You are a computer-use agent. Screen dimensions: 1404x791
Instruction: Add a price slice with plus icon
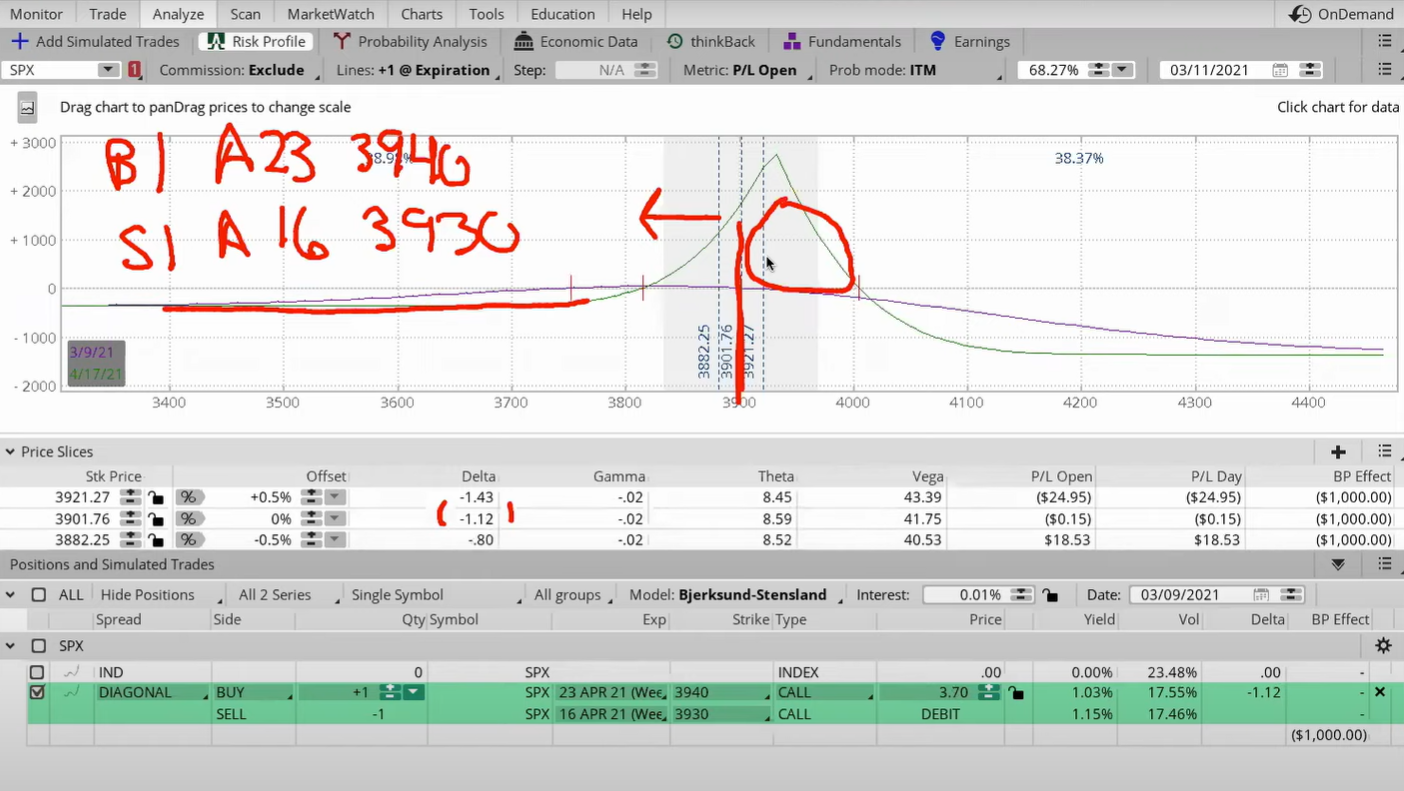click(1338, 452)
